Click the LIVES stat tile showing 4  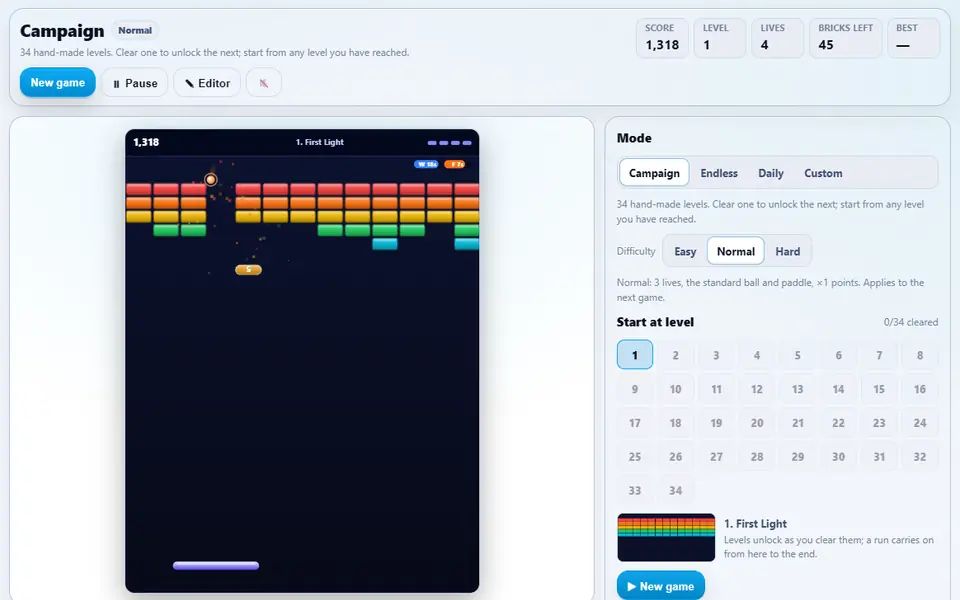[778, 38]
